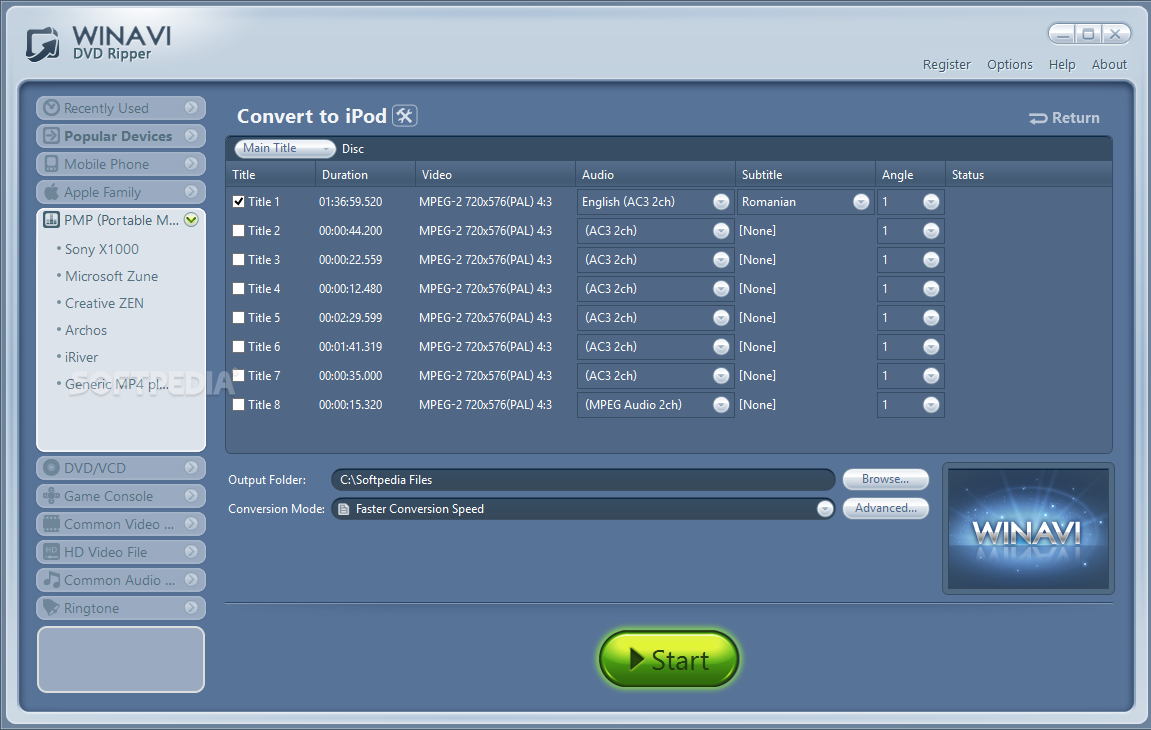Image resolution: width=1151 pixels, height=730 pixels.
Task: Open the Help menu
Action: [1061, 65]
